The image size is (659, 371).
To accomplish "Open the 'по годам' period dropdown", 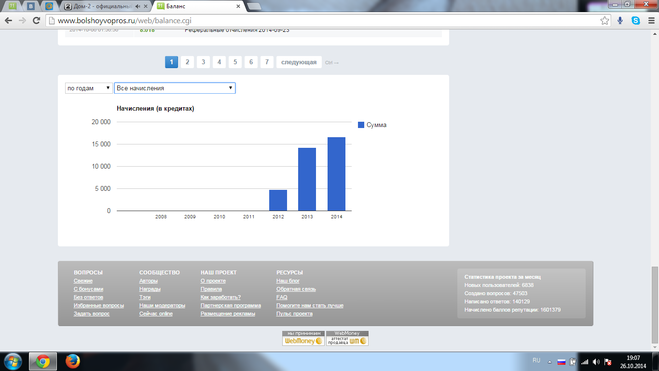I will [88, 88].
